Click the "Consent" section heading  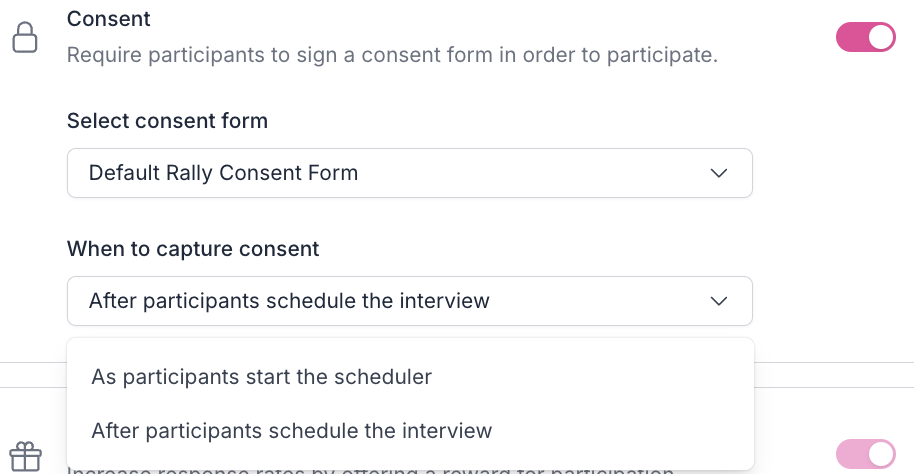pyautogui.click(x=108, y=18)
